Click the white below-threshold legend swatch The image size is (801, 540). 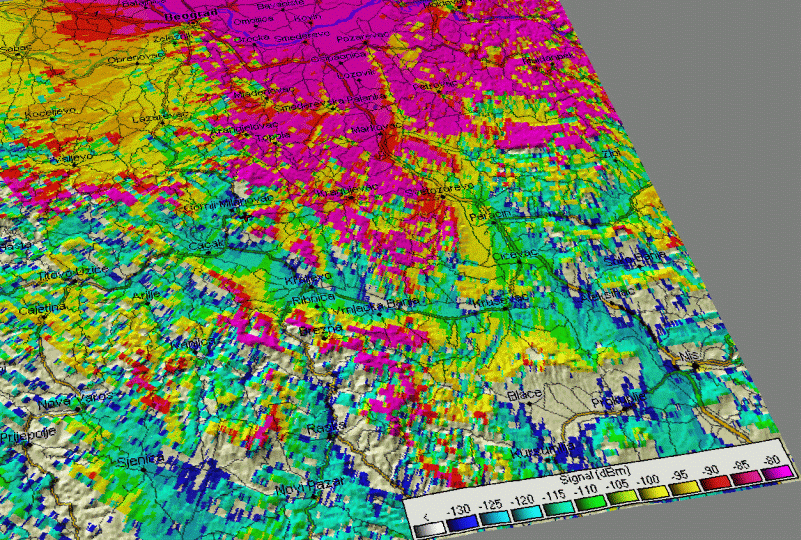pyautogui.click(x=429, y=528)
